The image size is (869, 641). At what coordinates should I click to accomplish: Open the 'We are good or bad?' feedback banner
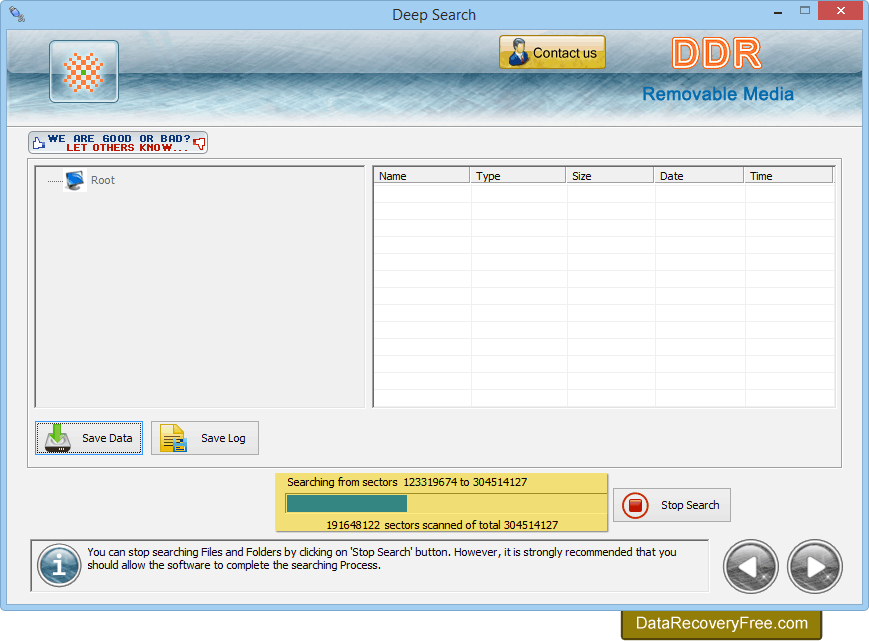coord(118,142)
